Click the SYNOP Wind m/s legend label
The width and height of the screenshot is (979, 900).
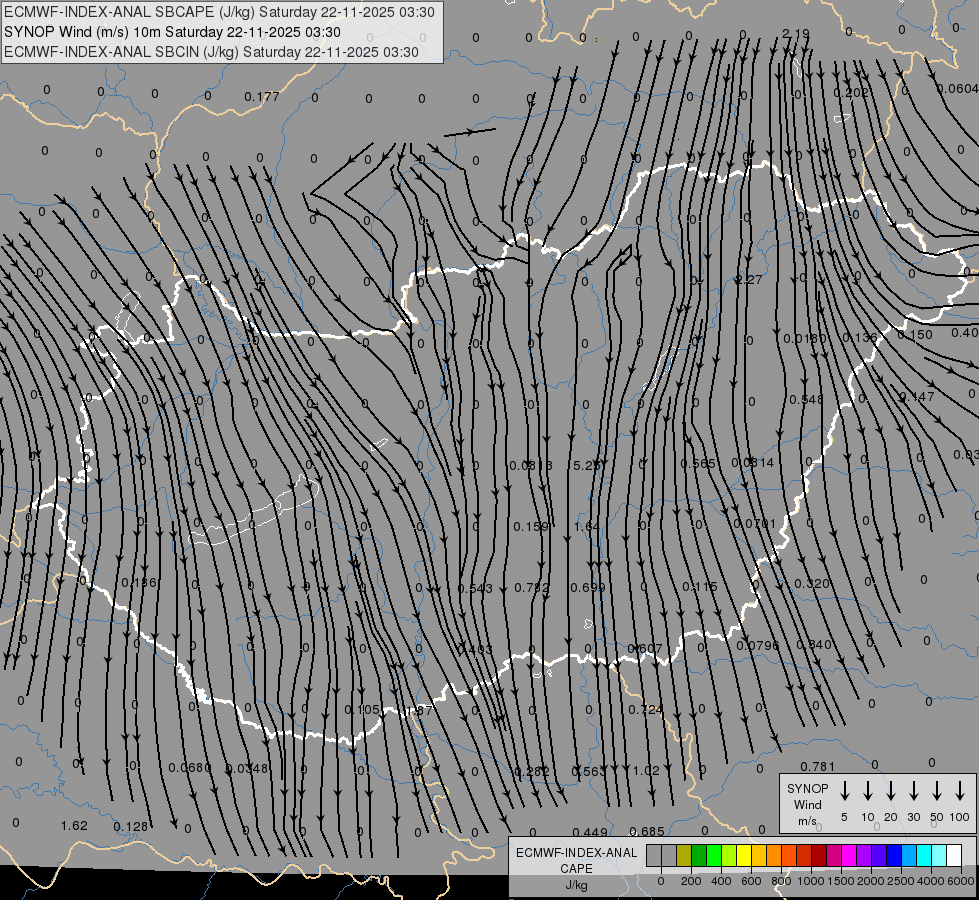tap(808, 804)
